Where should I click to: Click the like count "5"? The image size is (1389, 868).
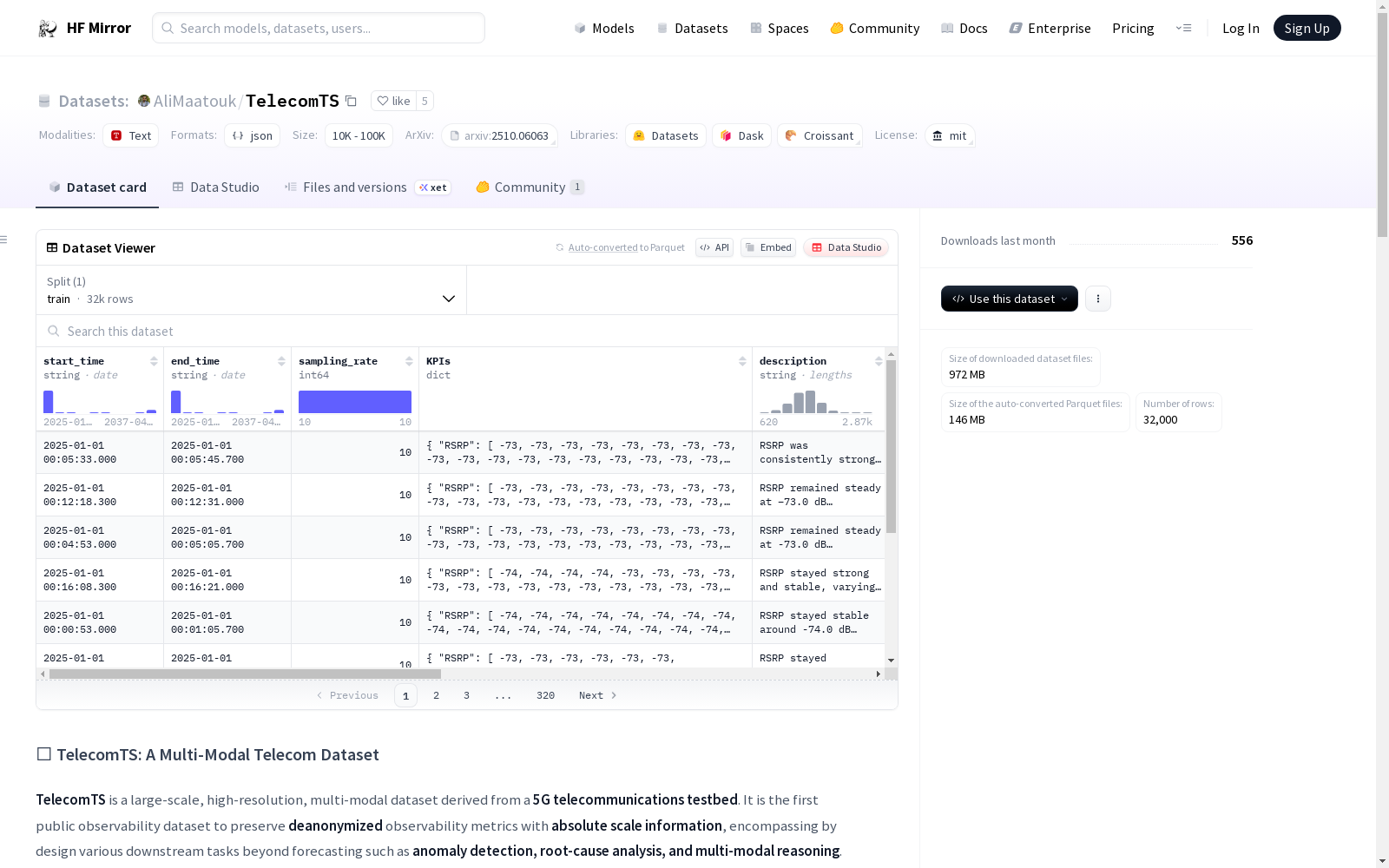point(425,101)
